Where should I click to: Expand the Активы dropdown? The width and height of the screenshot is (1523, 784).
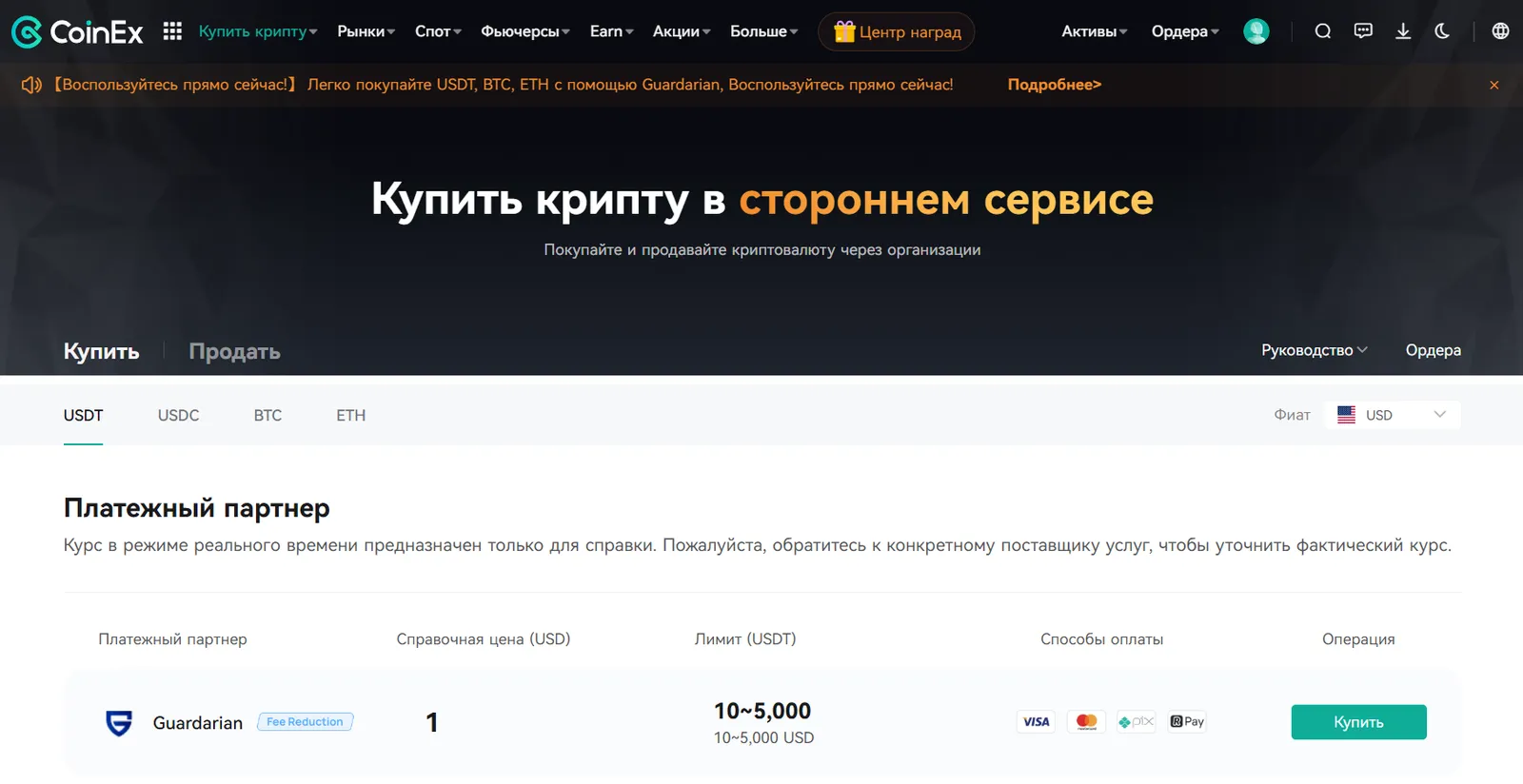(1095, 31)
